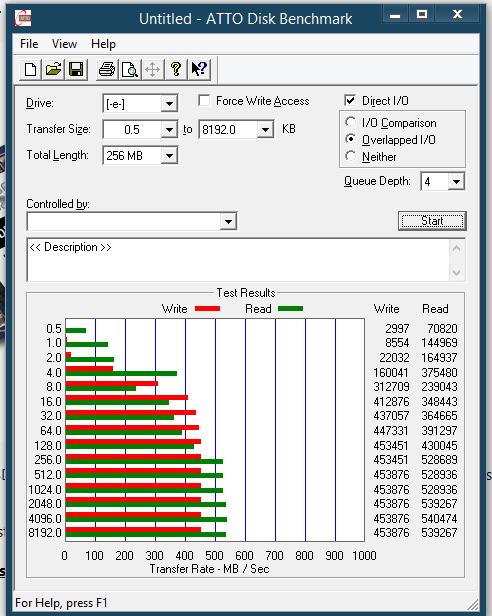Click the Read value 528689
The height and width of the screenshot is (616, 492).
click(x=439, y=460)
